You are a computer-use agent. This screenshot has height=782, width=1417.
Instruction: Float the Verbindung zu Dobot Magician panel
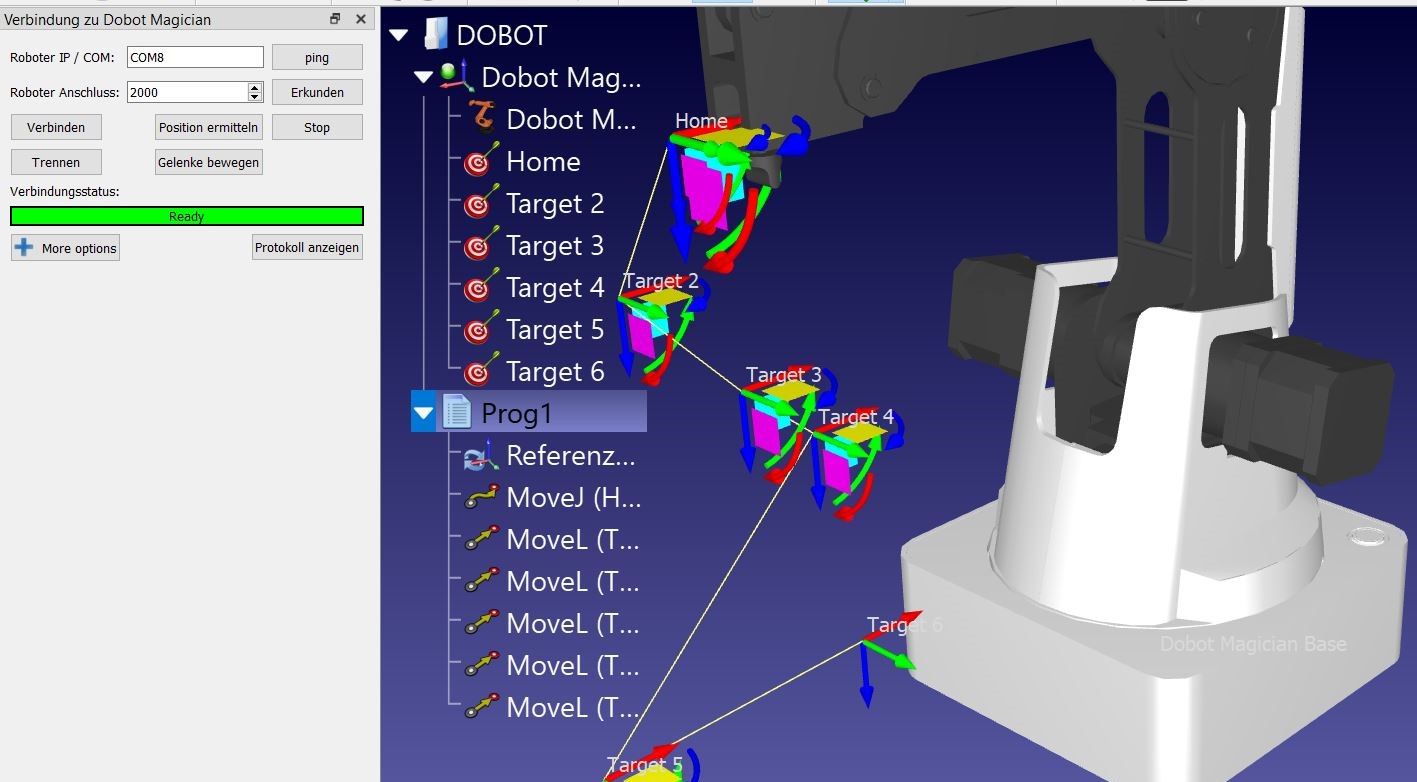click(335, 19)
